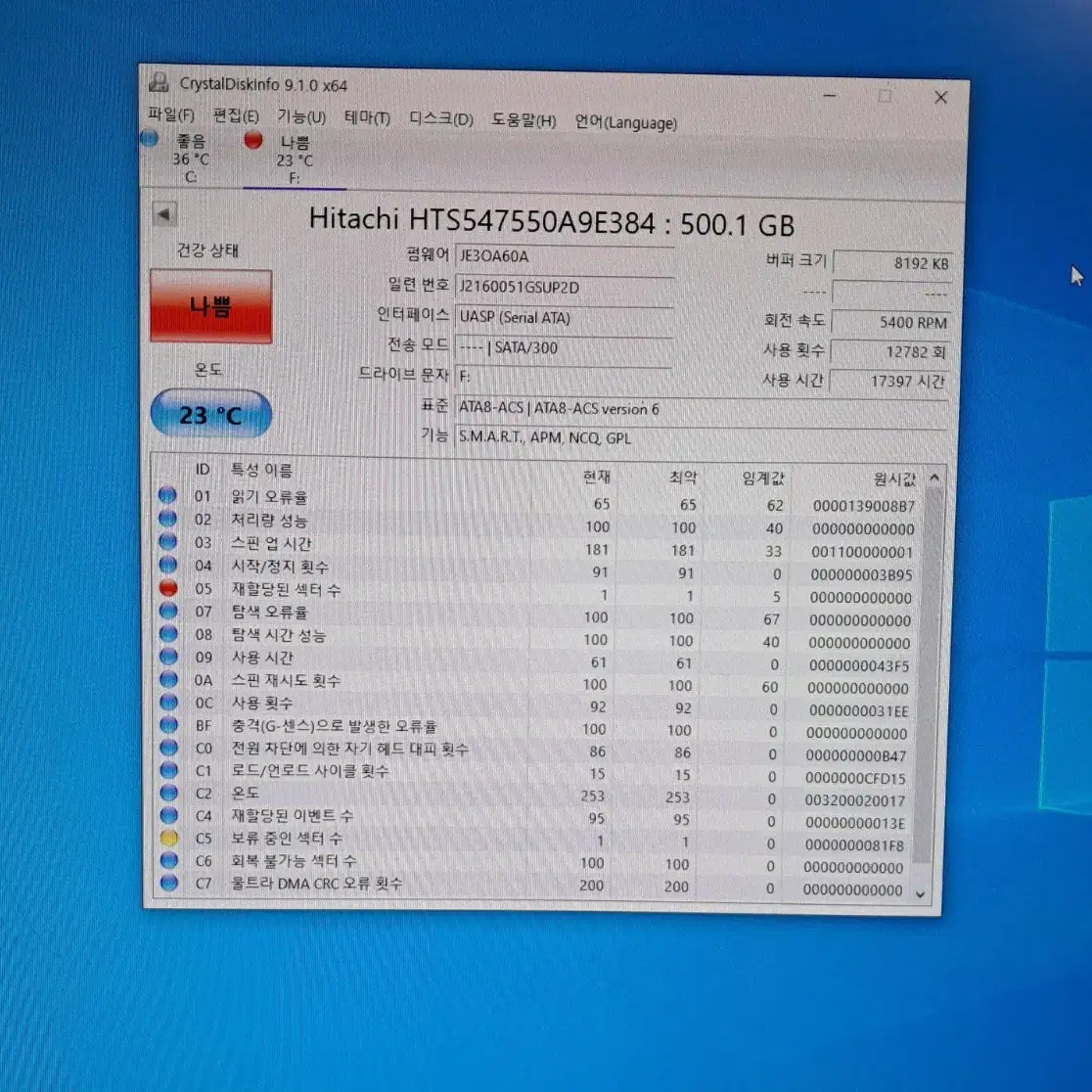
Task: Click the transfer mode field SATA/300
Action: tap(563, 347)
